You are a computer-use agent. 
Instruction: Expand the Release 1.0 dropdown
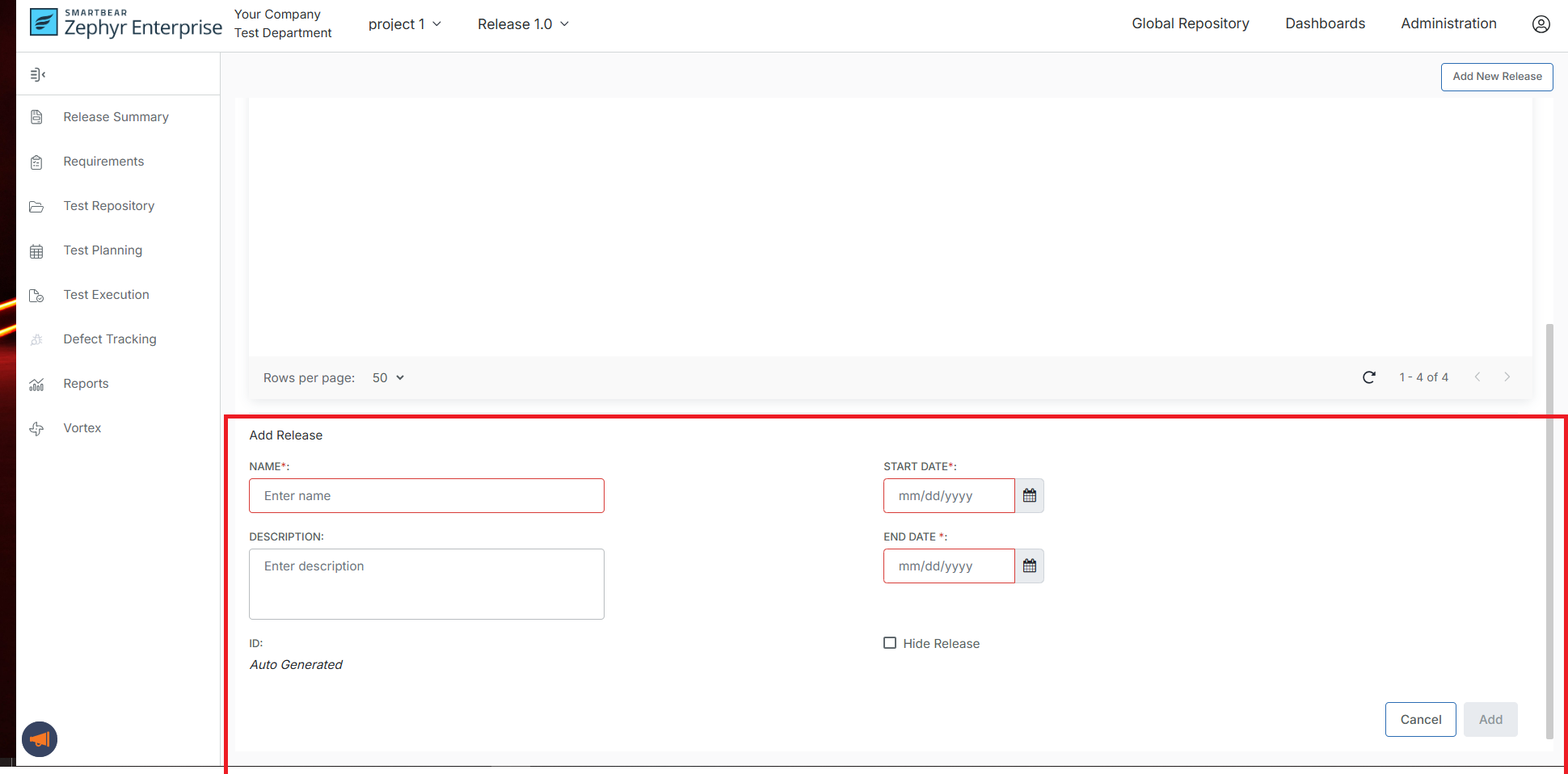pyautogui.click(x=523, y=24)
